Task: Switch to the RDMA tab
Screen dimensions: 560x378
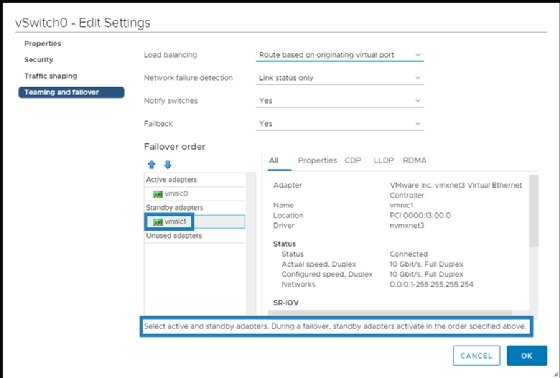Action: click(414, 160)
